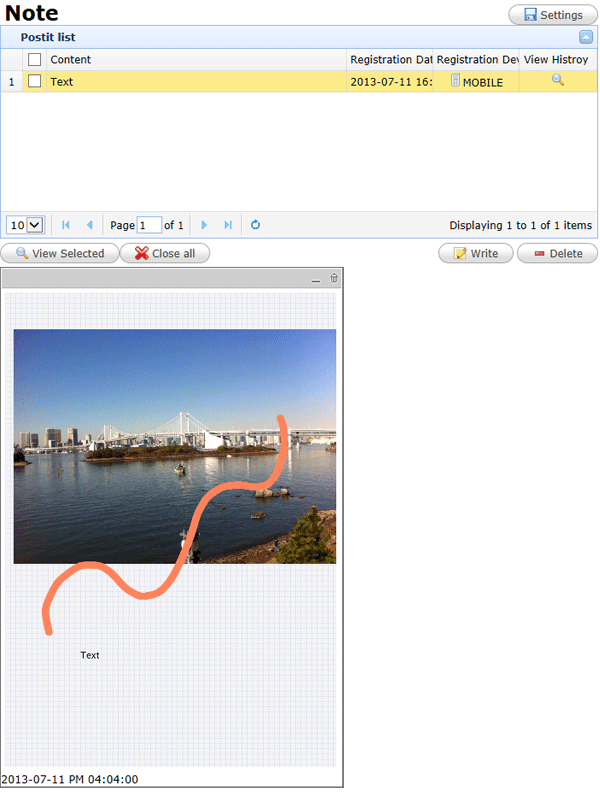
Task: Click the bridge photo in the note
Action: pyautogui.click(x=175, y=445)
